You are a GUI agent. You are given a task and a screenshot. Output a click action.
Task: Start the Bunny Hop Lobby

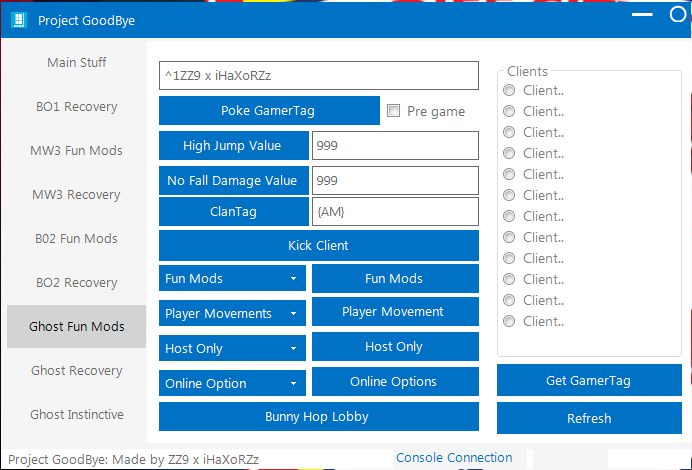click(x=318, y=417)
